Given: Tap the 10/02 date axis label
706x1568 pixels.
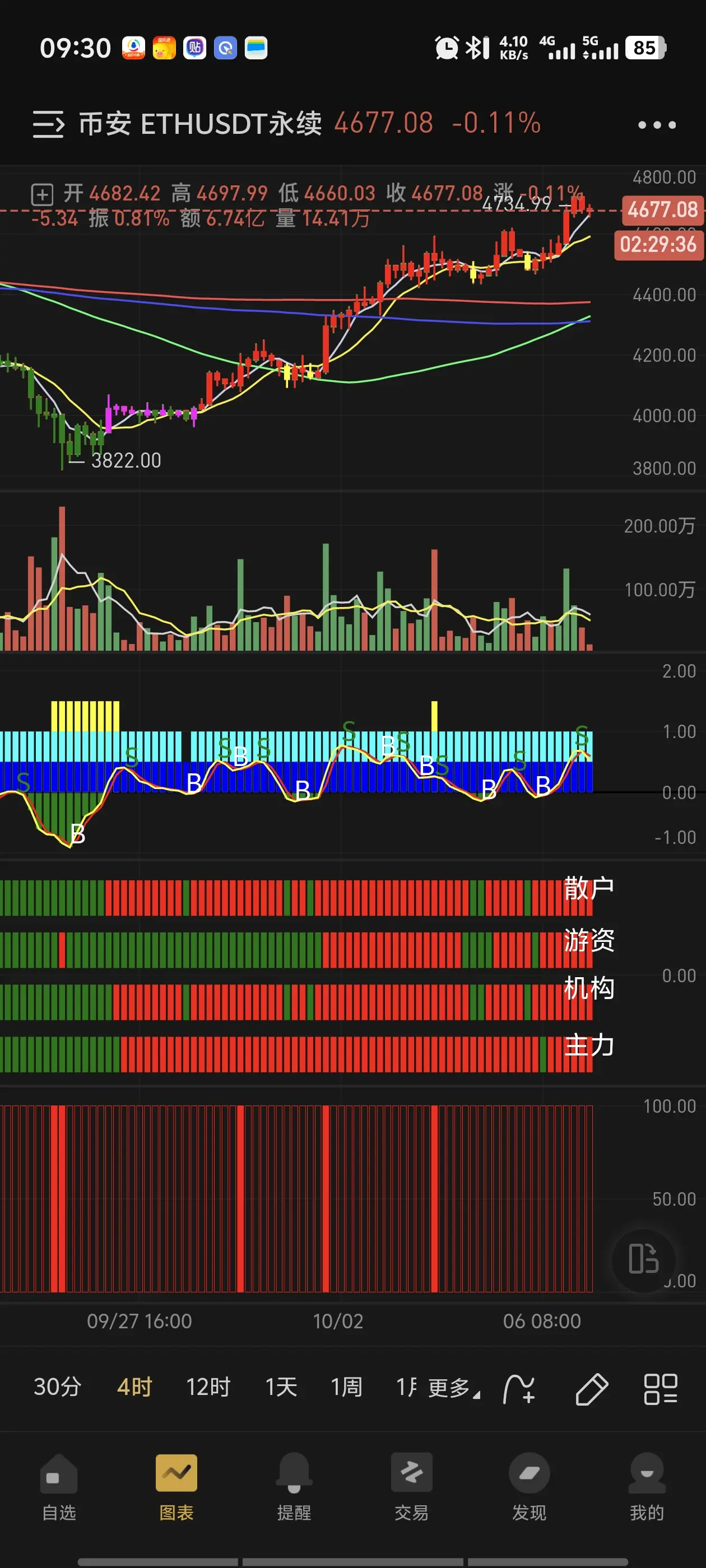Looking at the screenshot, I should (x=338, y=1321).
